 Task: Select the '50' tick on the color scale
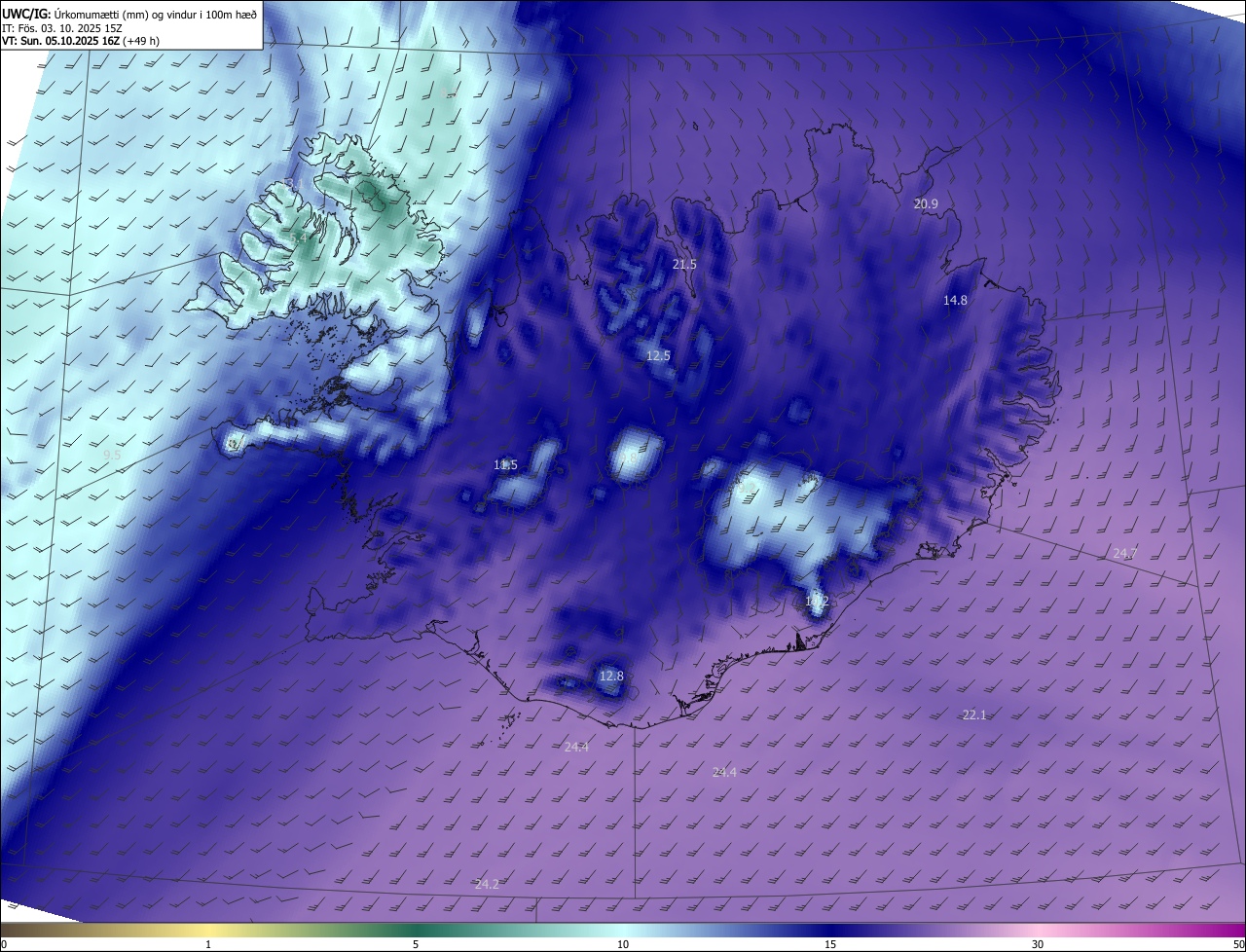[1238, 945]
